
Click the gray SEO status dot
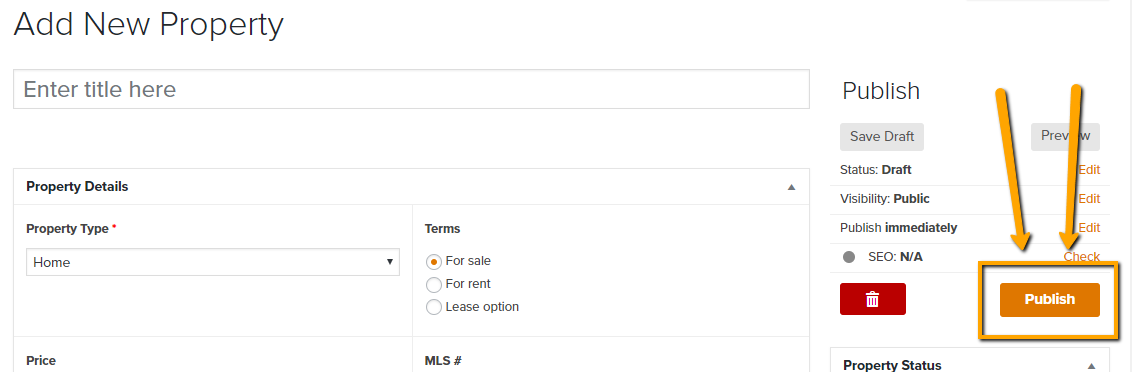coord(849,256)
